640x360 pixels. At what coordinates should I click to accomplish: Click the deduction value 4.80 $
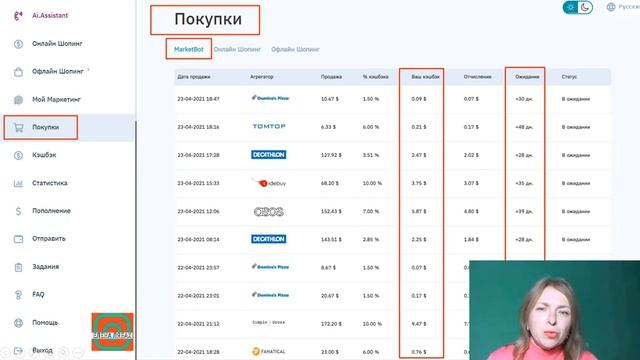click(471, 211)
